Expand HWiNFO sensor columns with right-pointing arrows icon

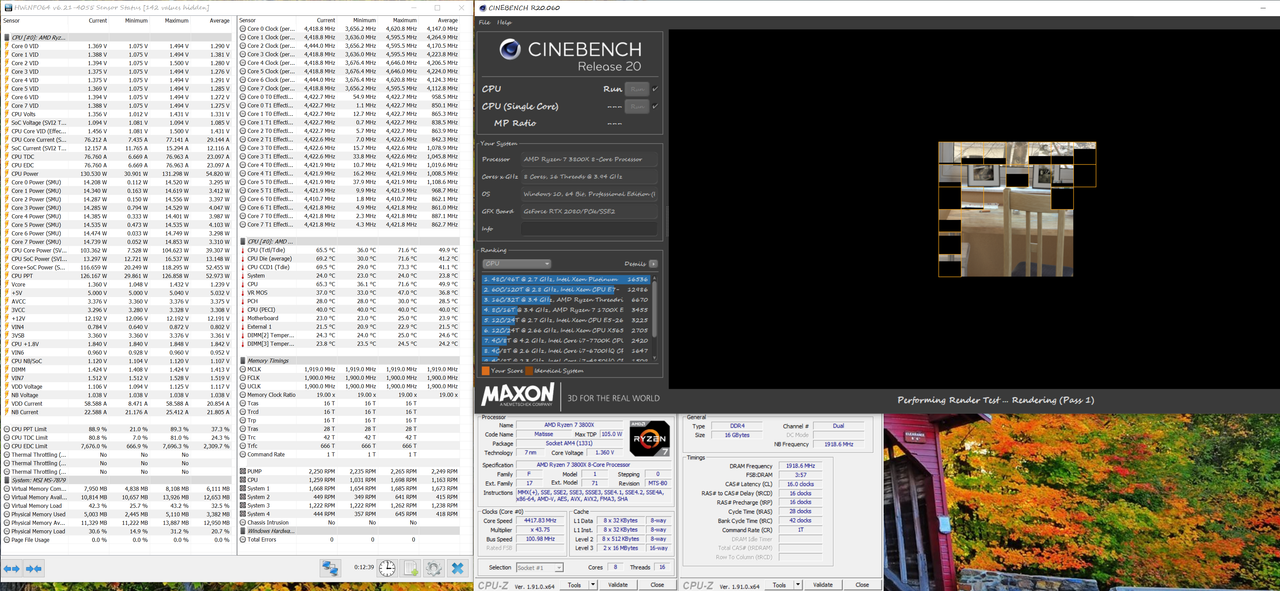click(x=12, y=568)
